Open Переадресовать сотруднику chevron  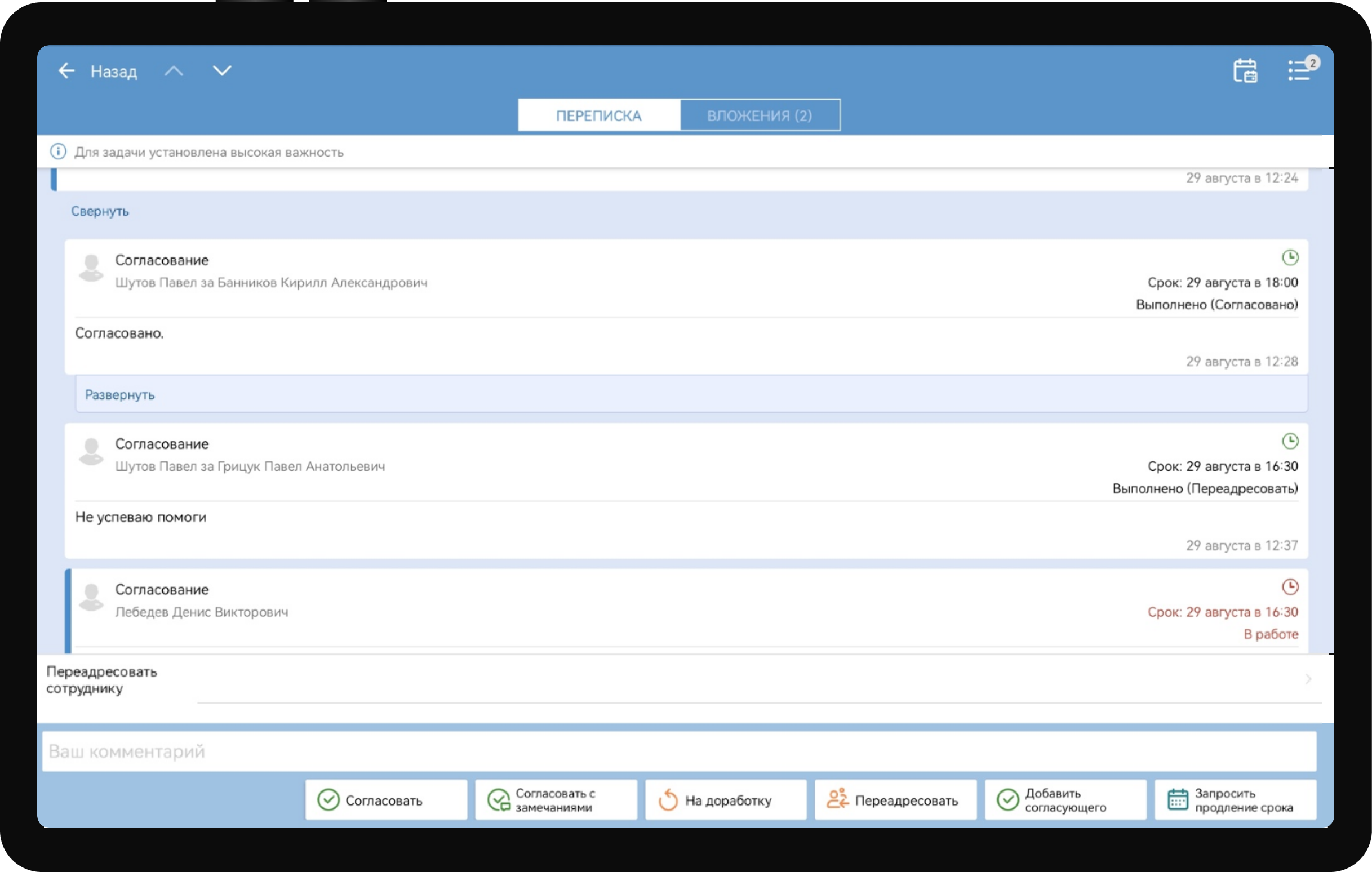[1308, 679]
